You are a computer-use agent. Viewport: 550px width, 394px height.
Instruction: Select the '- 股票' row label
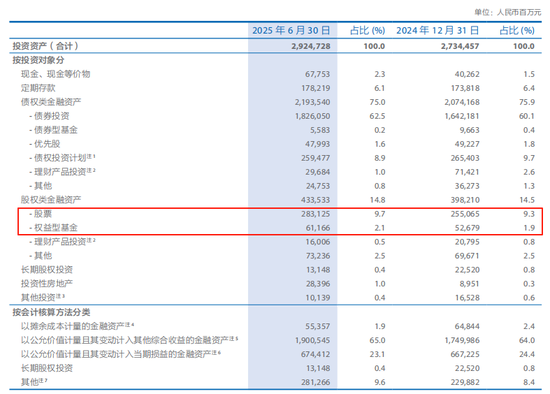[40, 214]
